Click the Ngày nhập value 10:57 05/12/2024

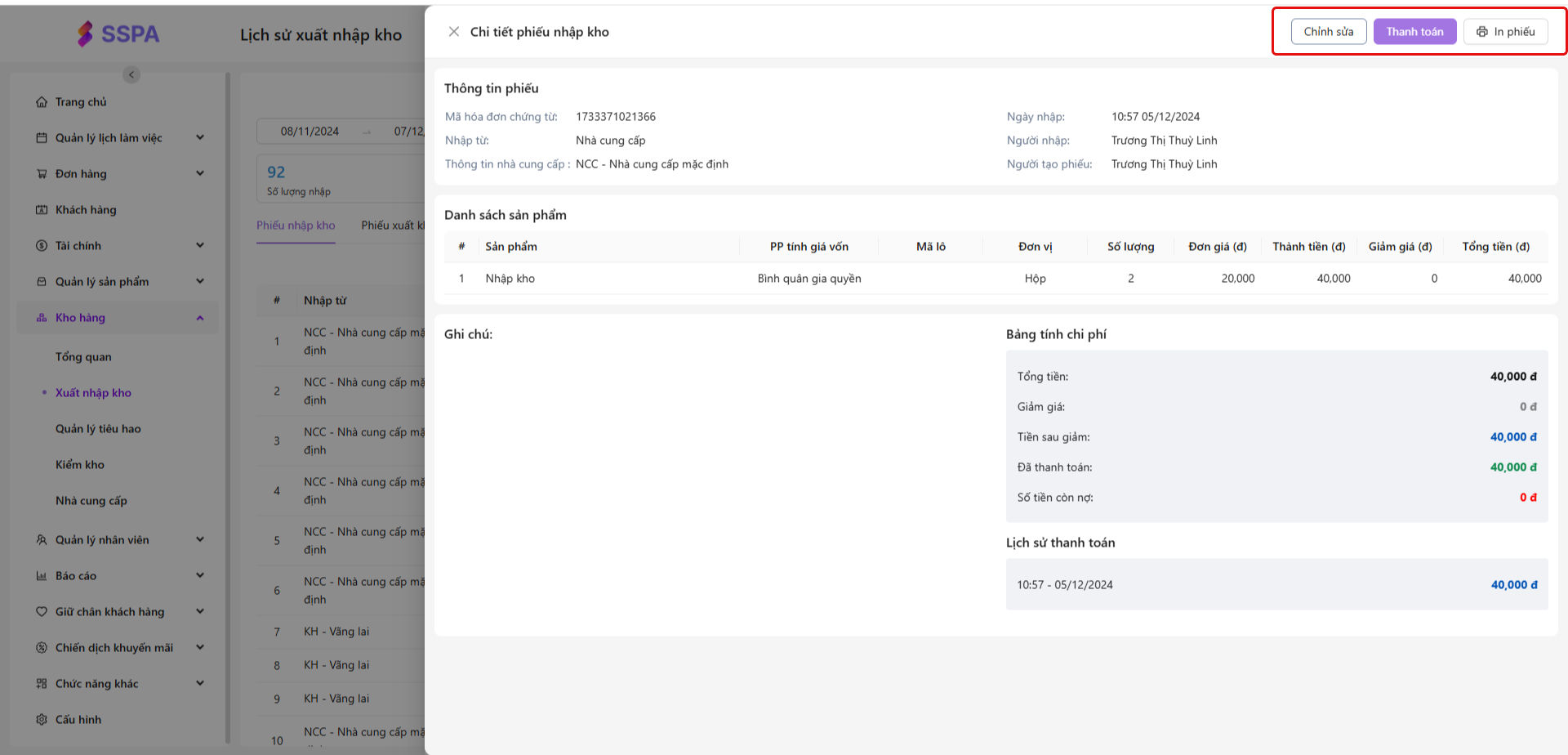pos(1156,117)
